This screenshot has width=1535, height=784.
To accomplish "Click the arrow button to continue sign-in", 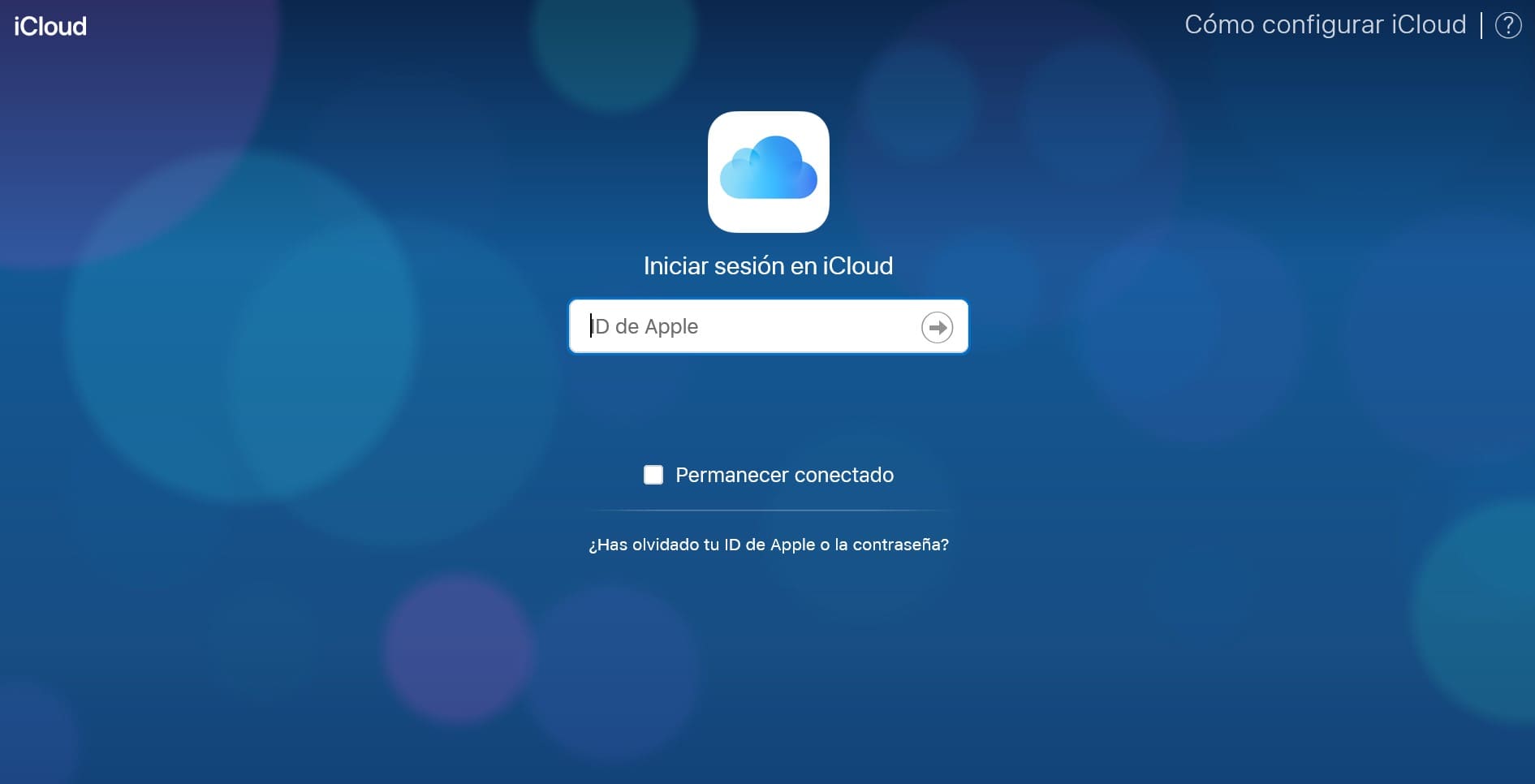I will click(937, 327).
